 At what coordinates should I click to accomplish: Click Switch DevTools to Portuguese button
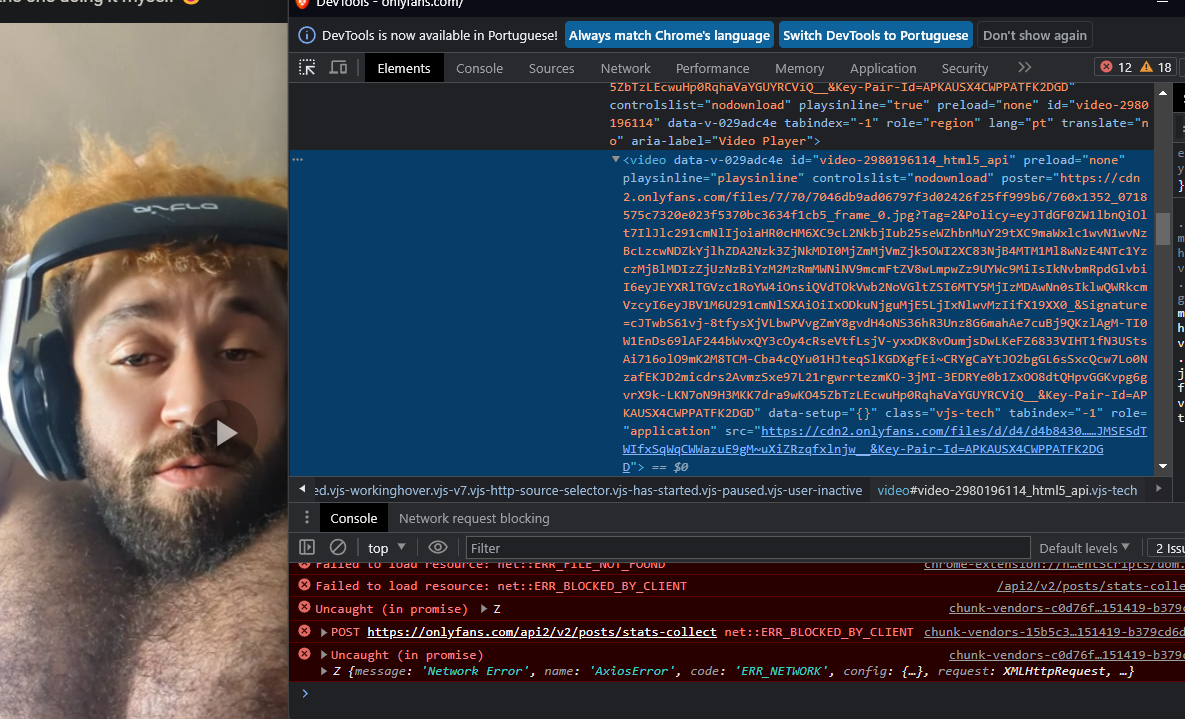tap(875, 35)
